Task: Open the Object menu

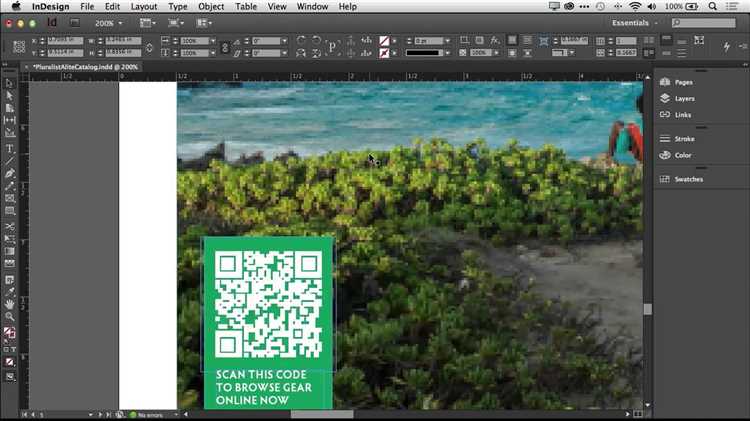Action: pos(211,7)
